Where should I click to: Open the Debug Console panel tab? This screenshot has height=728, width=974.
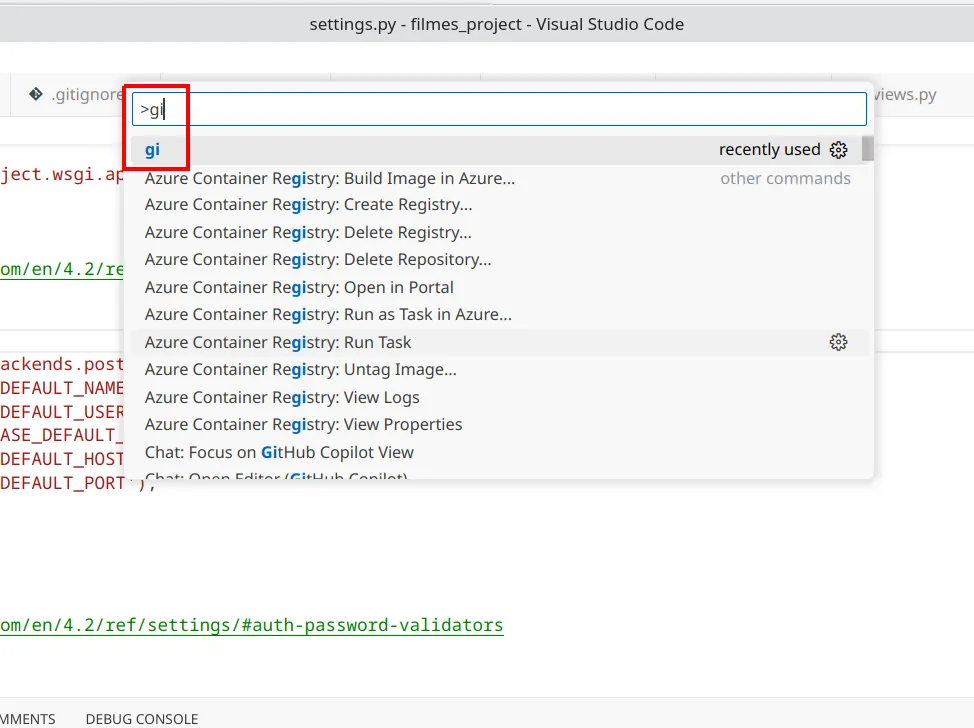[142, 719]
